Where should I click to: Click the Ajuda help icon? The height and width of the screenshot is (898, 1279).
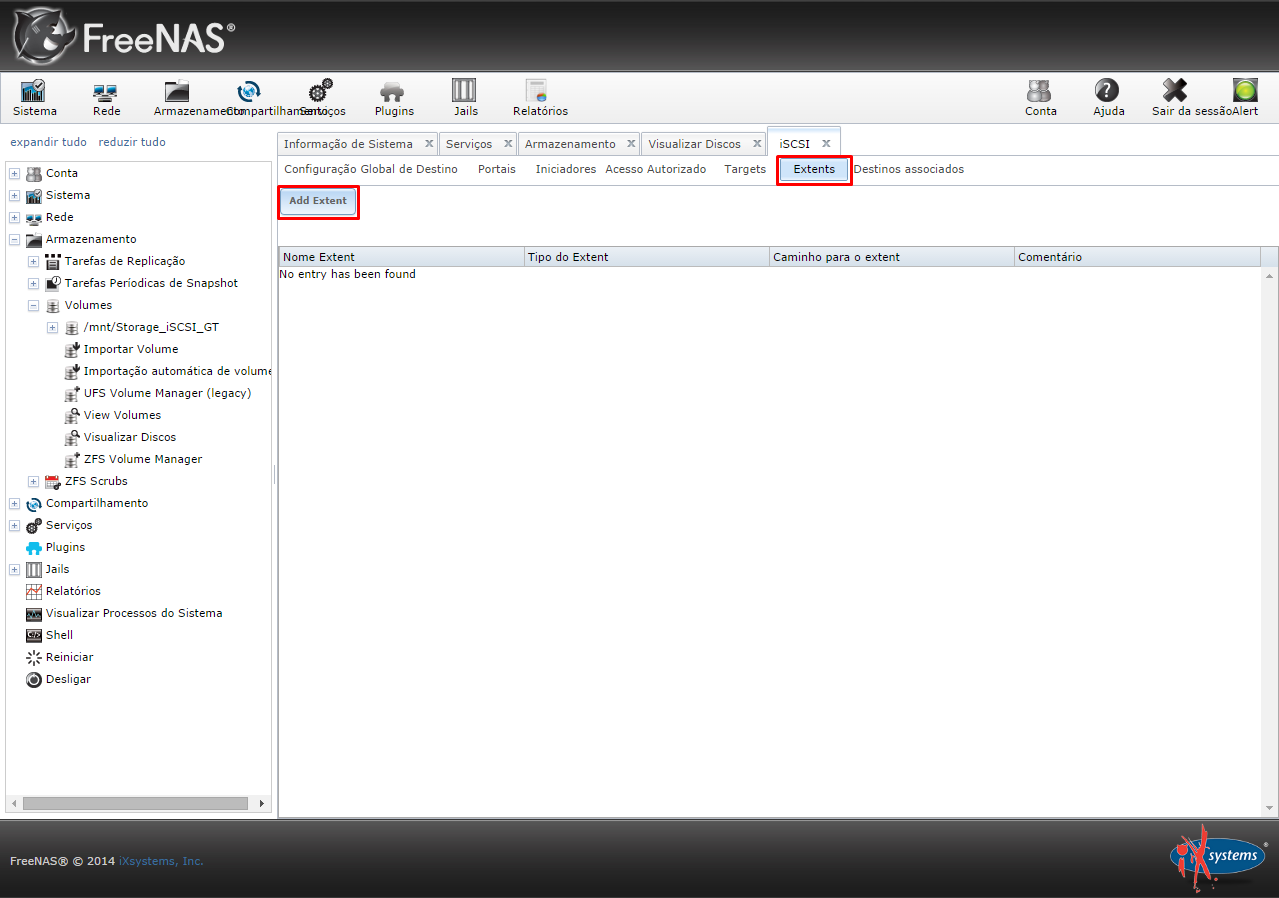(x=1107, y=92)
